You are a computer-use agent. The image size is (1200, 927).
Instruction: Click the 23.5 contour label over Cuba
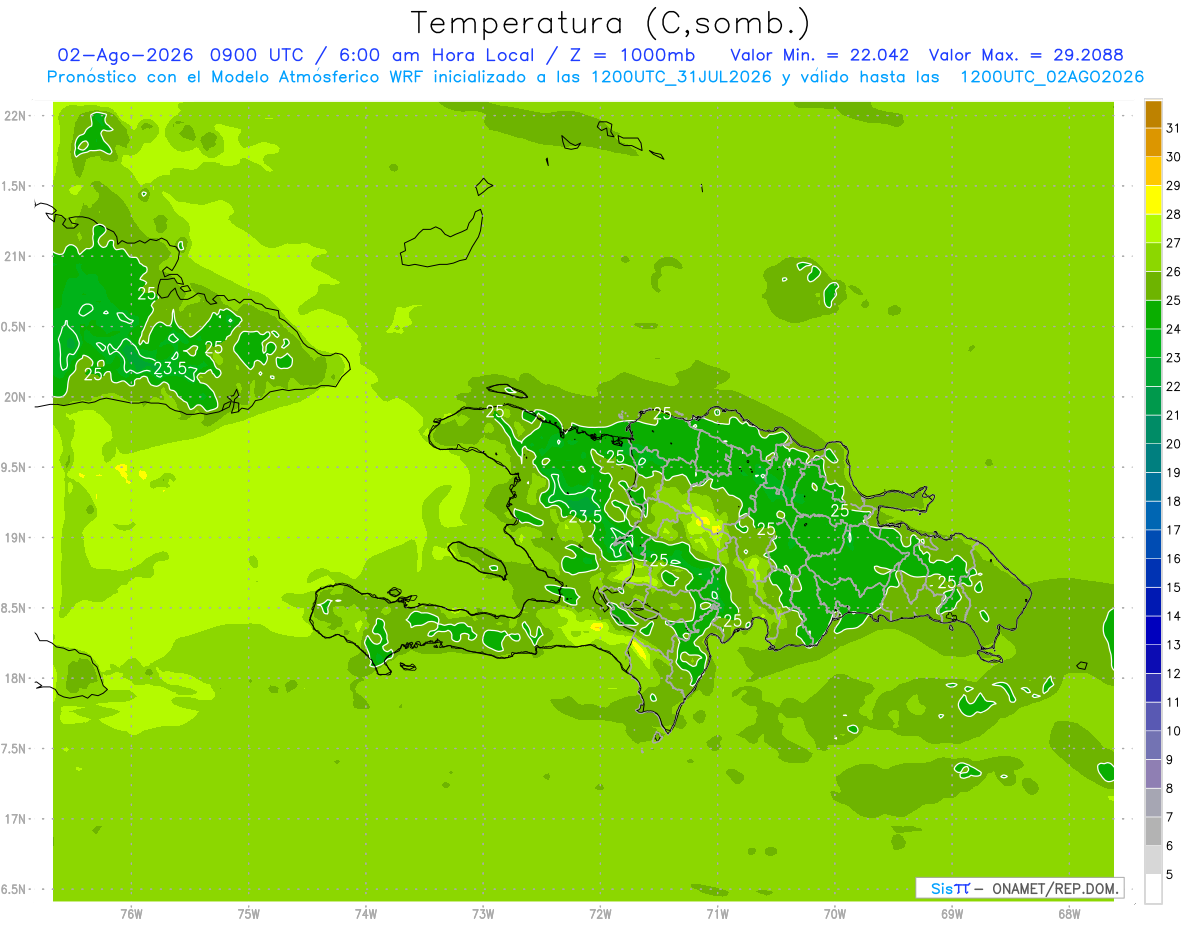pos(171,369)
